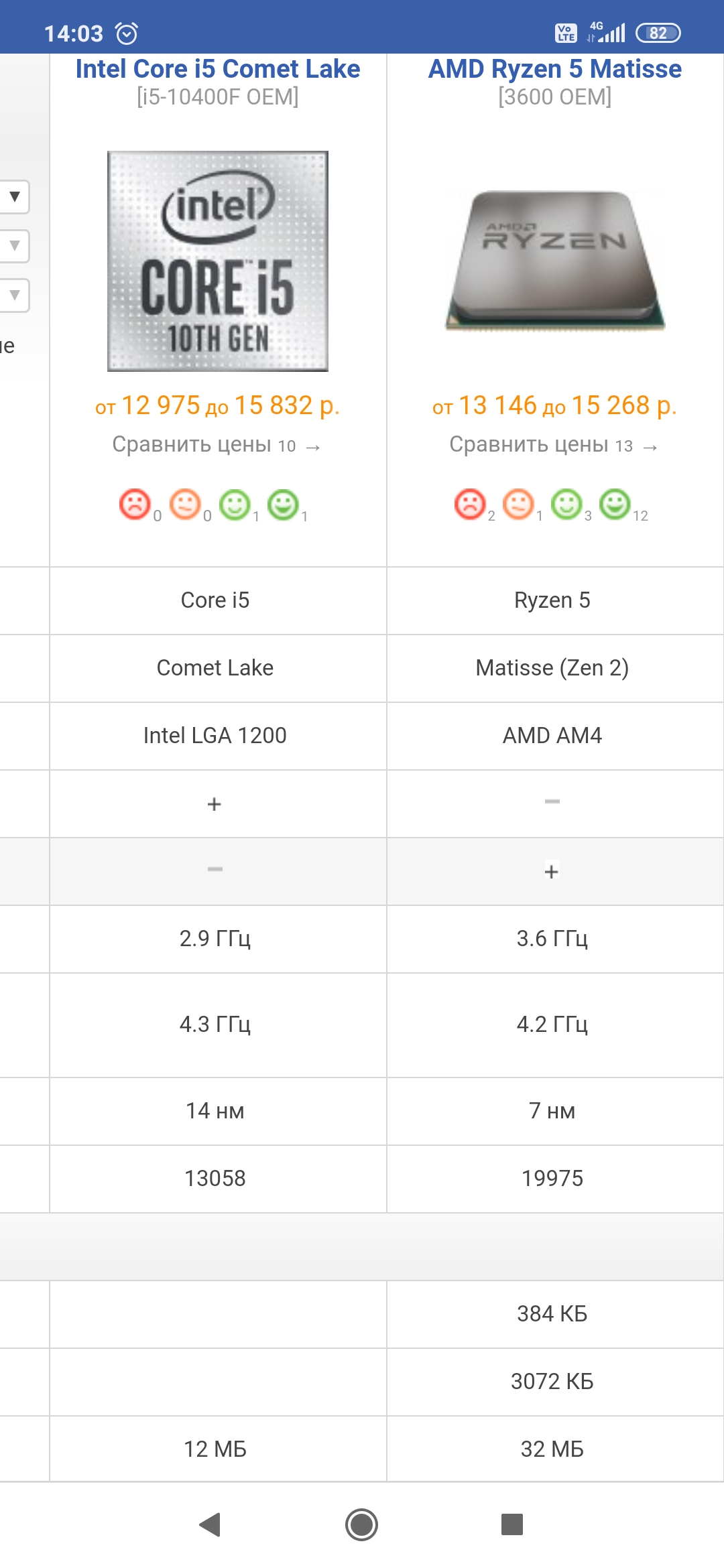Click the light green smiley under Intel
This screenshot has height=1568, width=724.
point(235,504)
